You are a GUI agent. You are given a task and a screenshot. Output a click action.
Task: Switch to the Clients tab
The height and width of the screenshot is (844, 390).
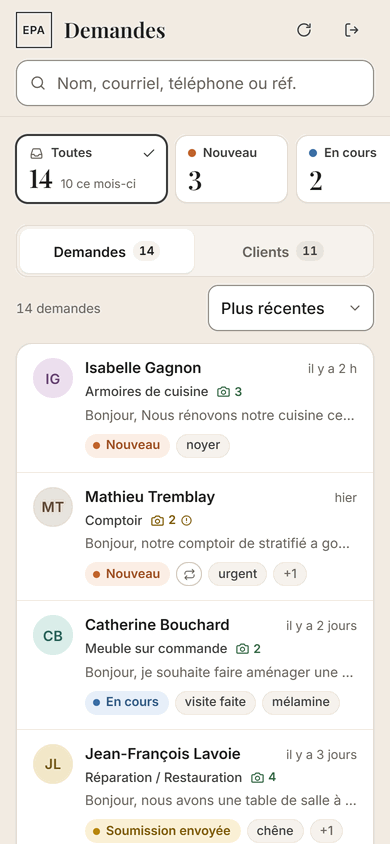pyautogui.click(x=283, y=251)
